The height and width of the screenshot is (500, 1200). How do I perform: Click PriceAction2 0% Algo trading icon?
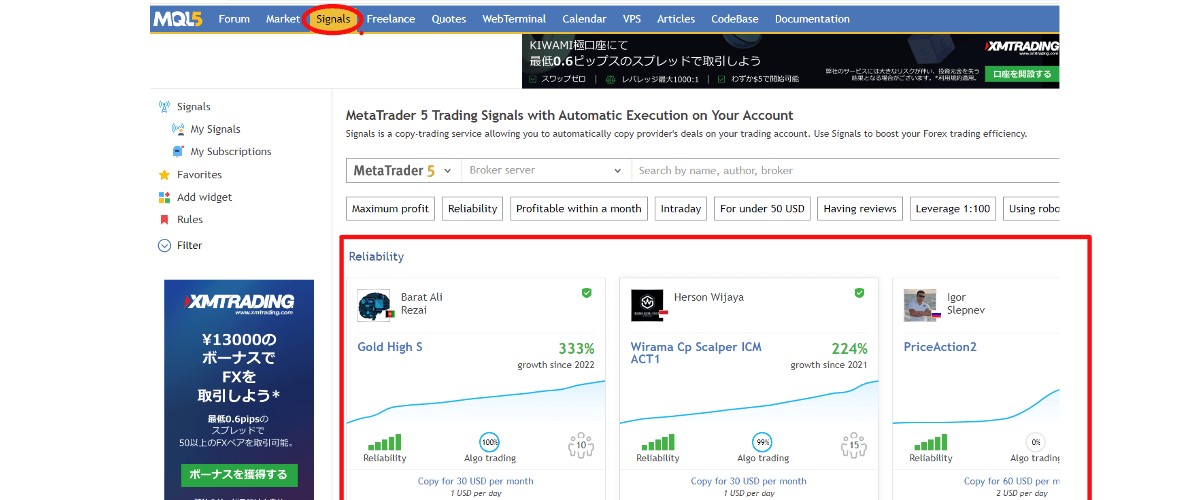click(x=1035, y=442)
